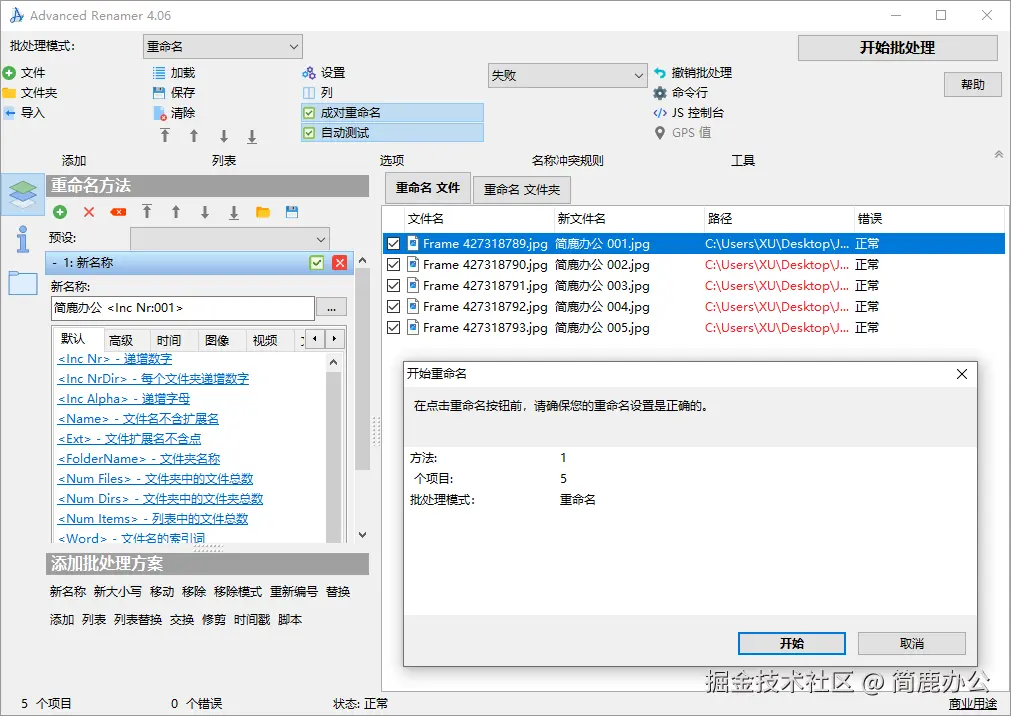Remove the 新名称 method with its red X
Image resolution: width=1011 pixels, height=716 pixels.
tap(340, 263)
